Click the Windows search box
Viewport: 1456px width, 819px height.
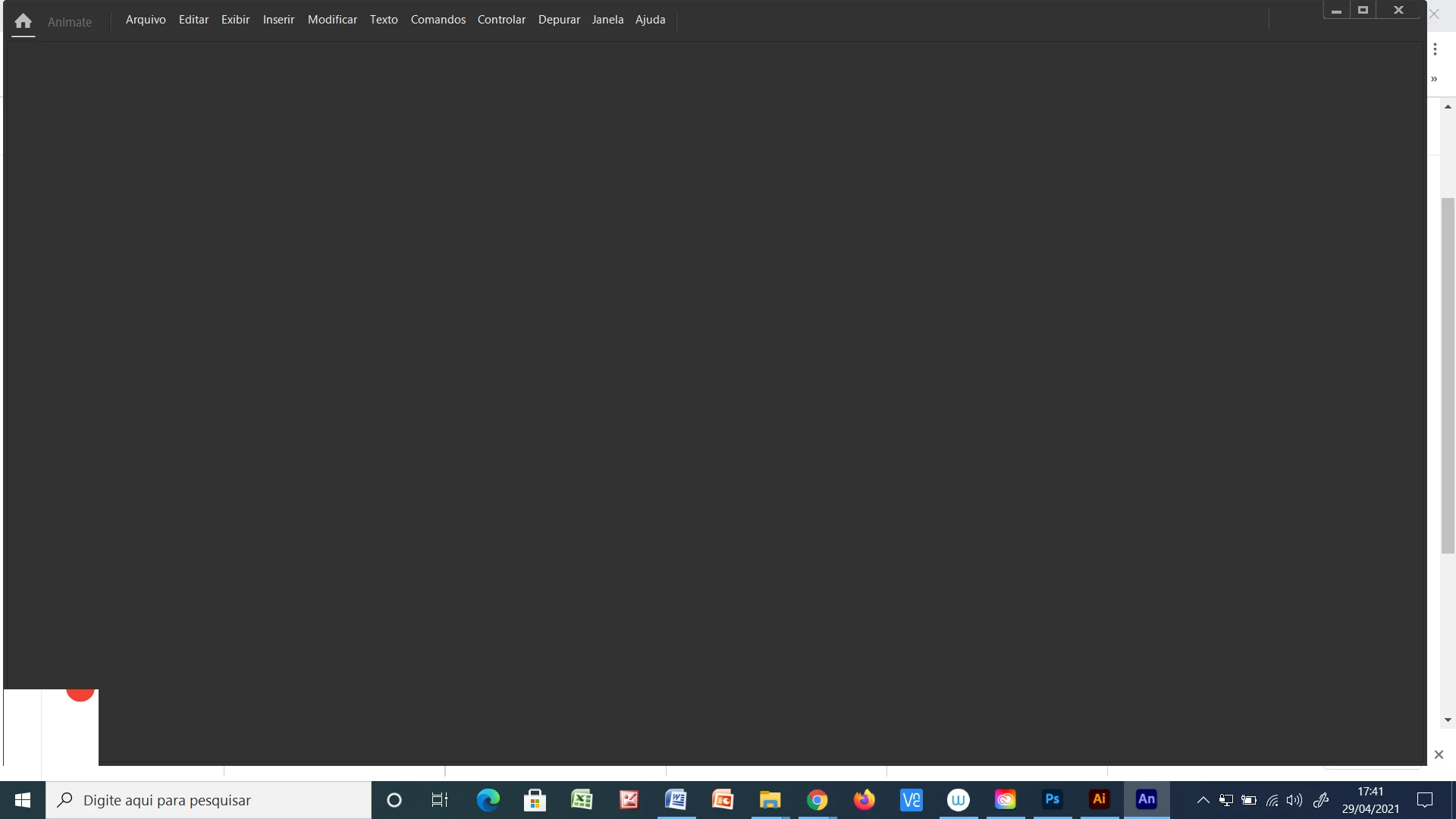click(x=209, y=800)
